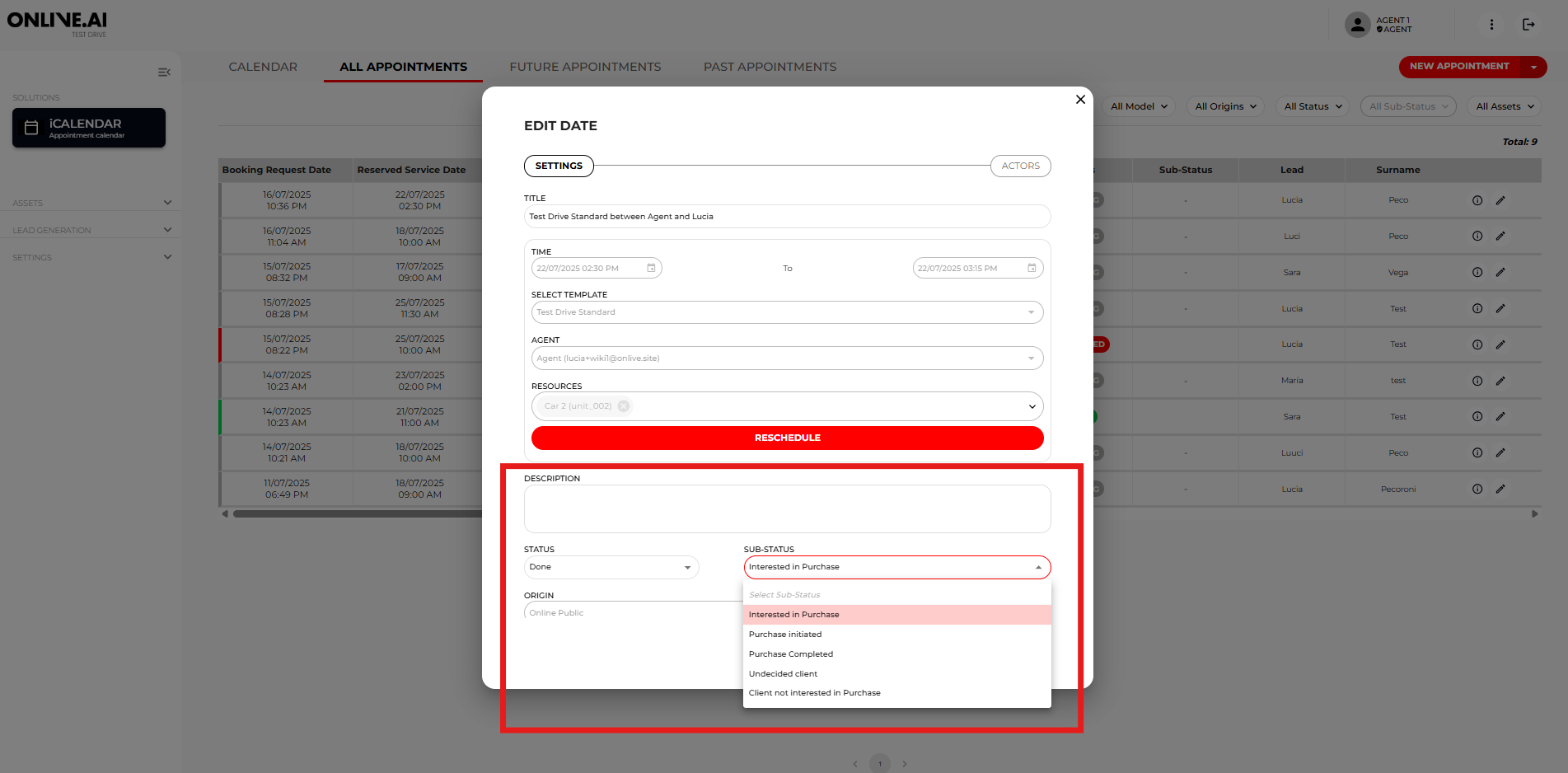This screenshot has height=773, width=1568.
Task: Open info icon for Pecoroni appointment
Action: (x=1477, y=490)
